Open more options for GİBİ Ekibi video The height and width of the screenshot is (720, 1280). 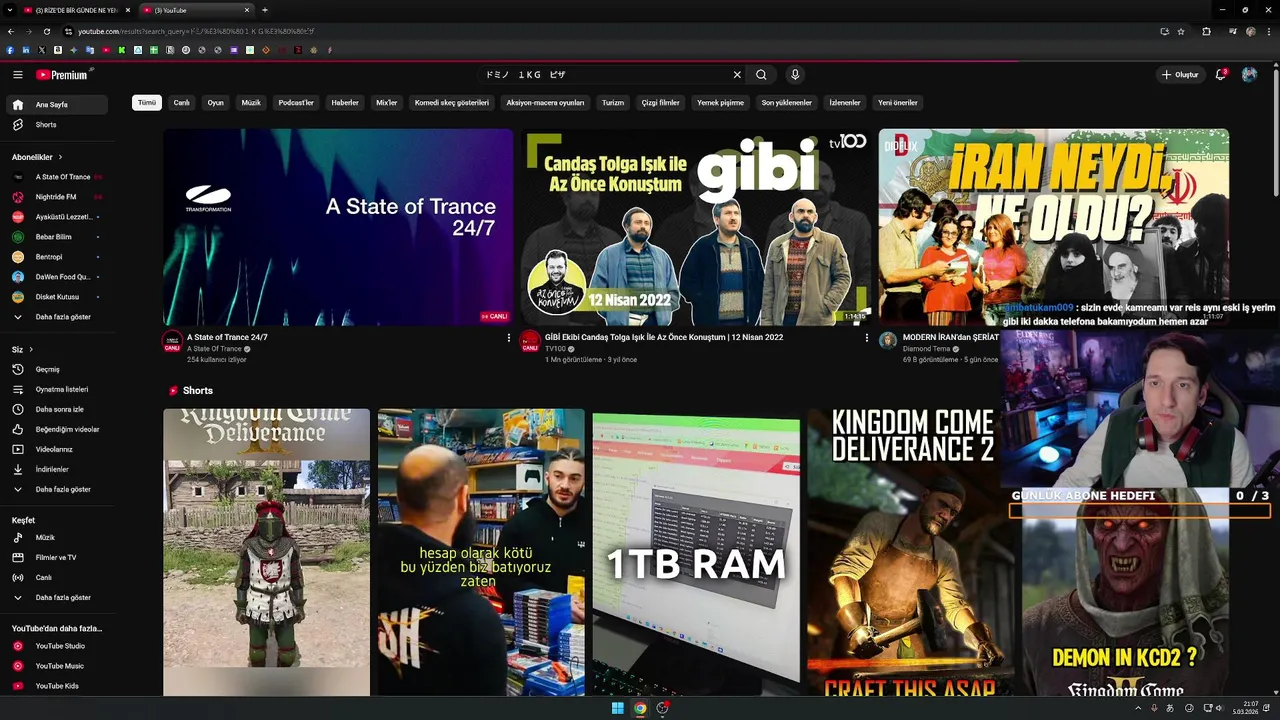coord(866,338)
